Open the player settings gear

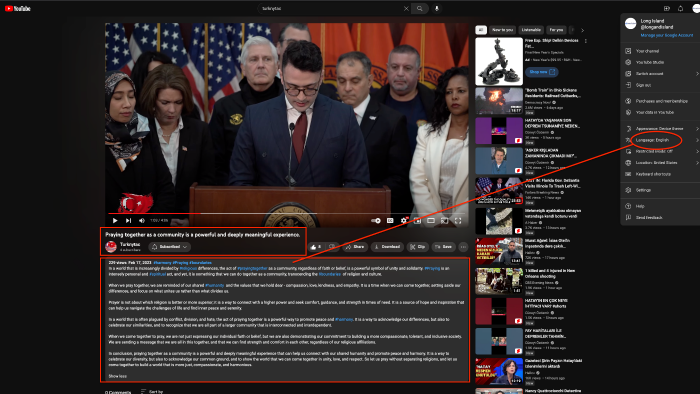pyautogui.click(x=404, y=220)
